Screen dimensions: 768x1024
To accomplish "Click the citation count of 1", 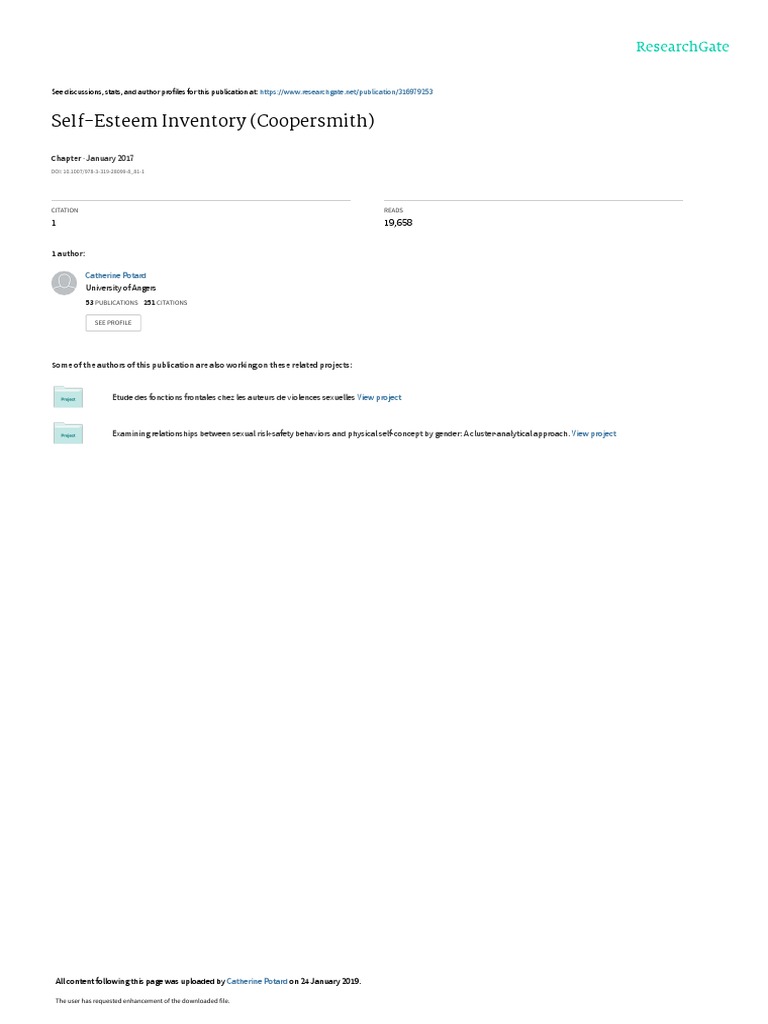I will [x=54, y=223].
